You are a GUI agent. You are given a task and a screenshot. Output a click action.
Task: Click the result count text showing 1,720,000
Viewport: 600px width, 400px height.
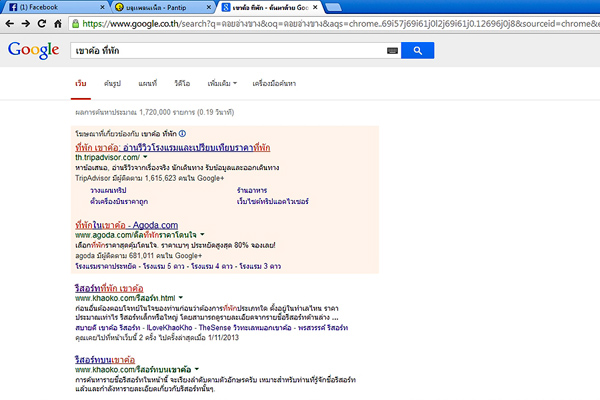(155, 112)
